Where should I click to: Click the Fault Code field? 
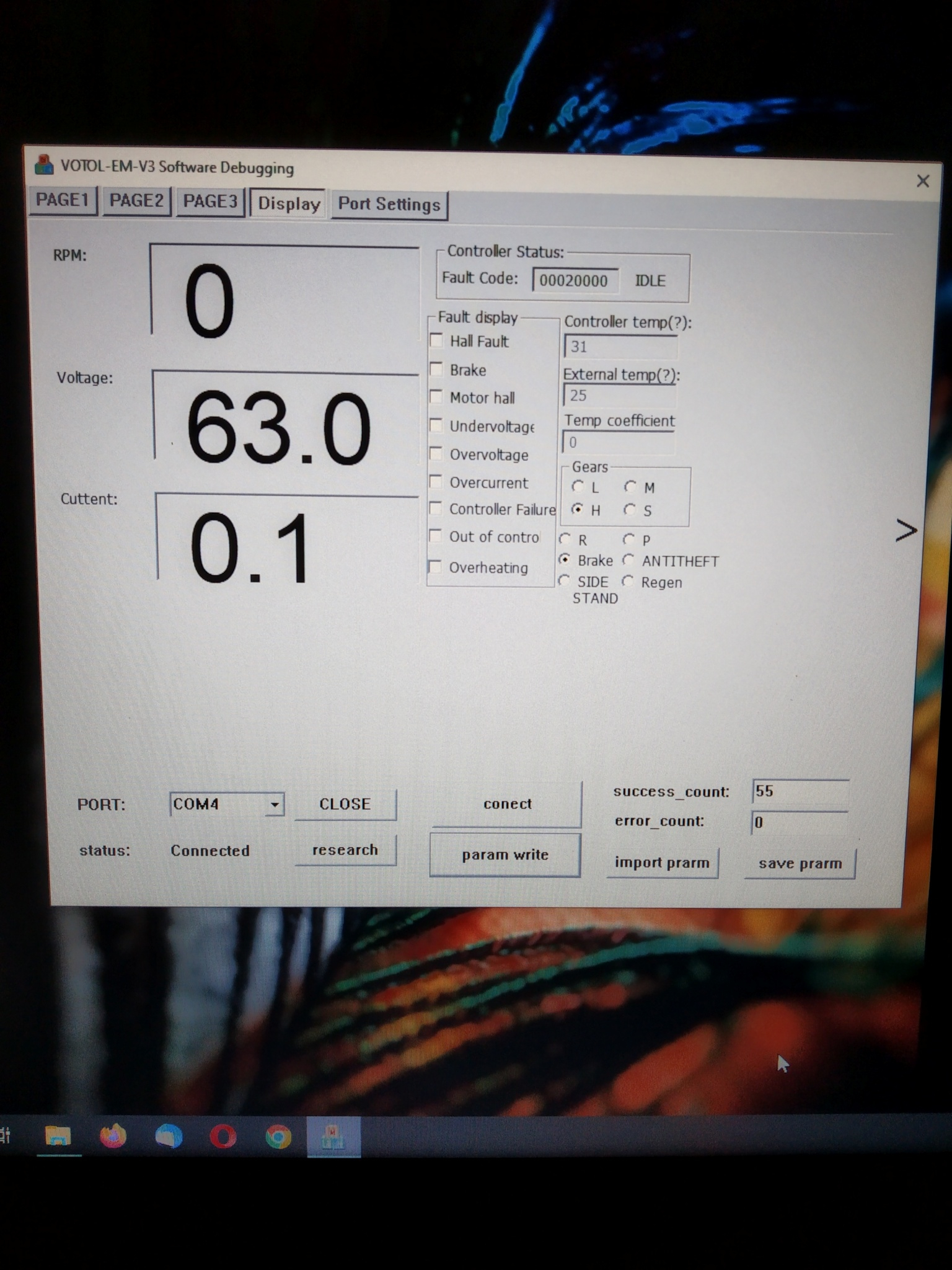[x=574, y=280]
